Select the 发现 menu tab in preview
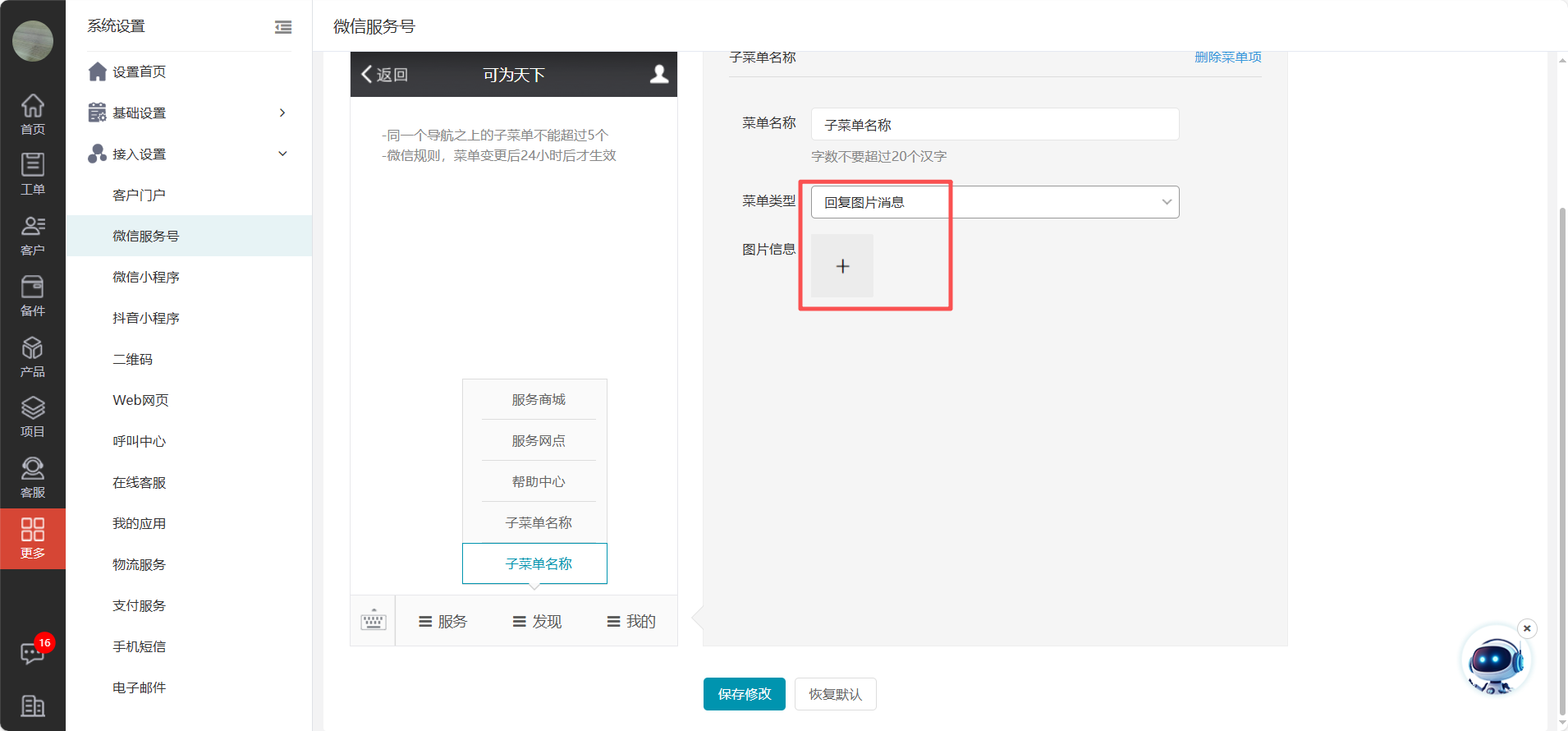This screenshot has height=731, width=1568. coord(538,622)
